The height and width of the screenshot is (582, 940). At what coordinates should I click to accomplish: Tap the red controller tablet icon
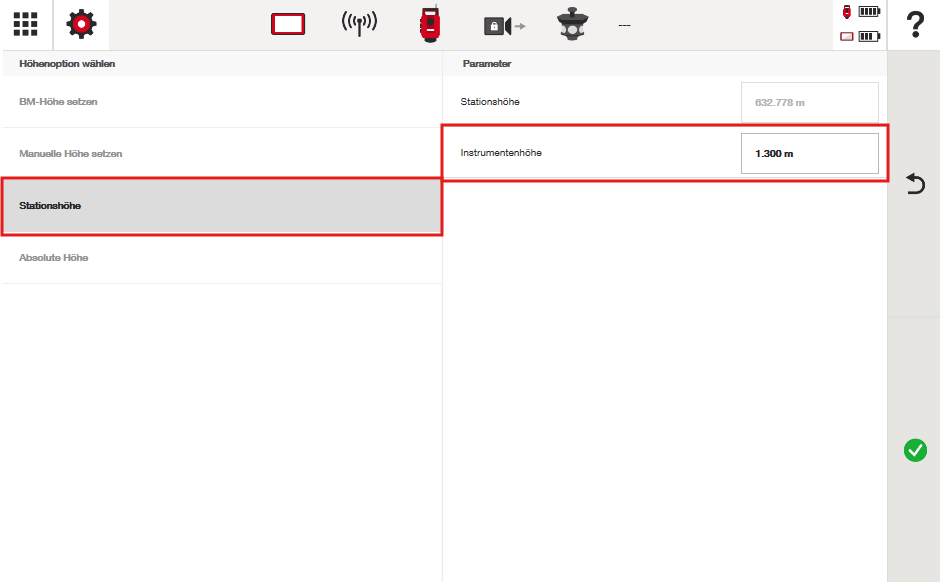tap(288, 25)
